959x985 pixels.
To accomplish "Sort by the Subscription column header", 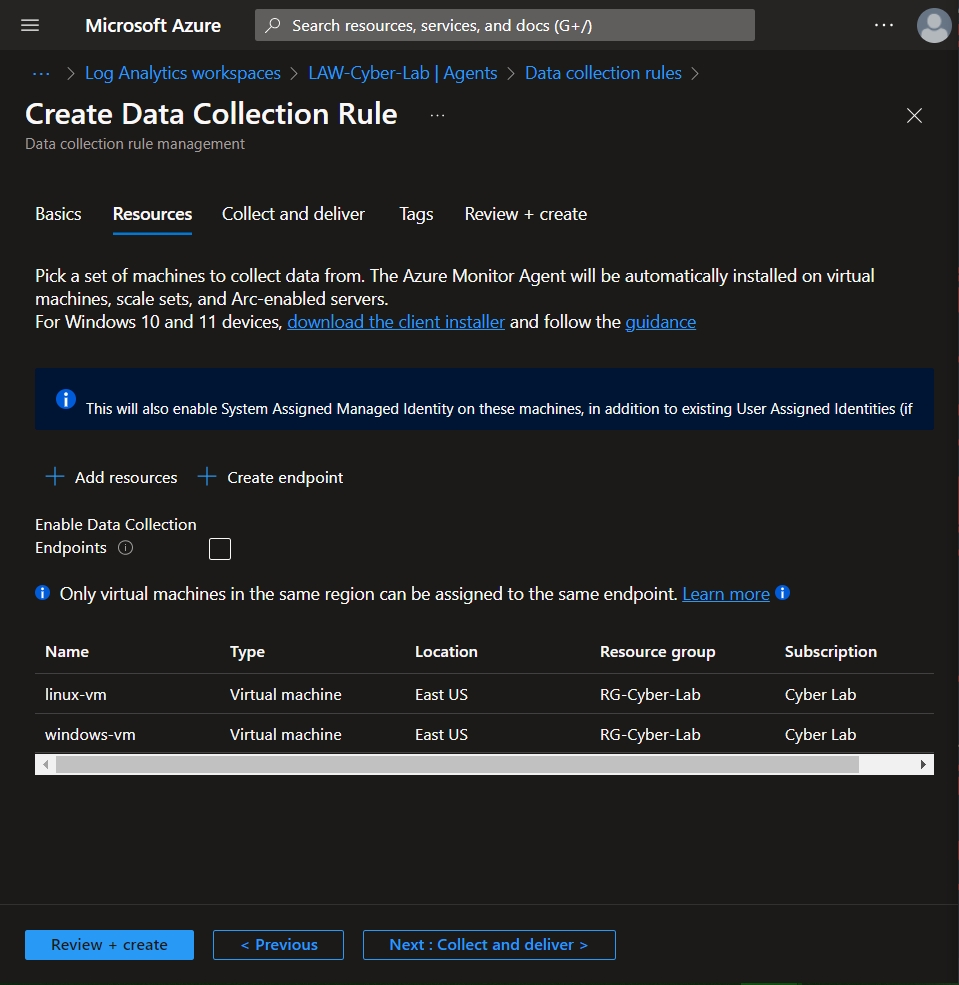I will (830, 652).
